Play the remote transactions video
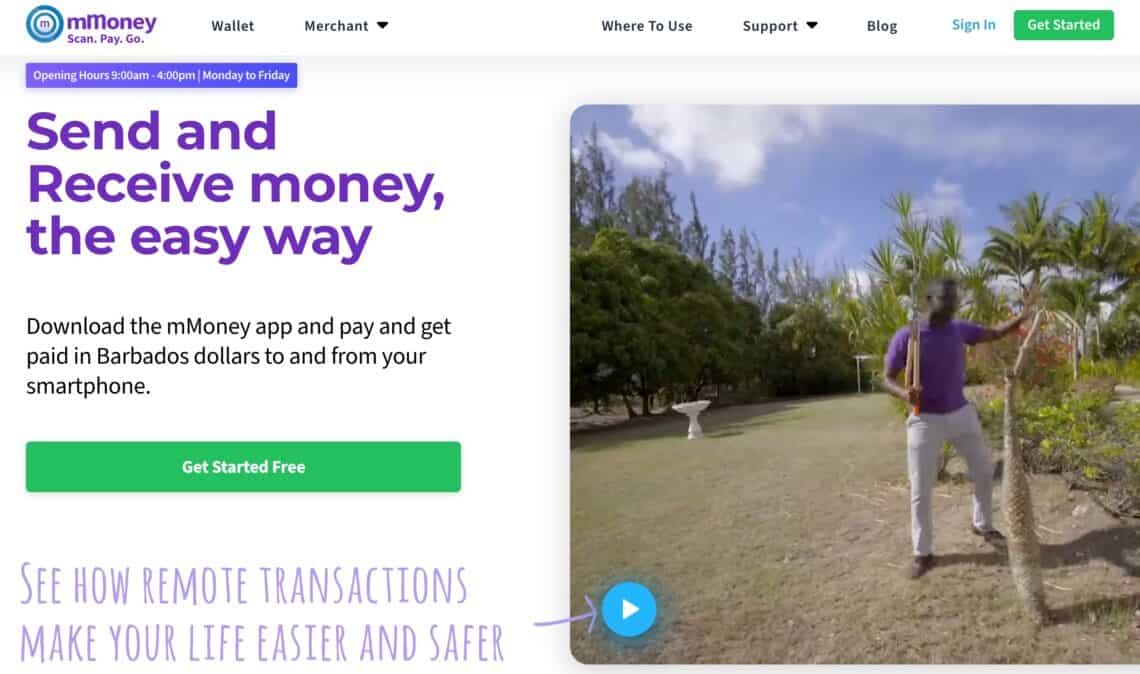This screenshot has height=674, width=1140. coord(629,609)
